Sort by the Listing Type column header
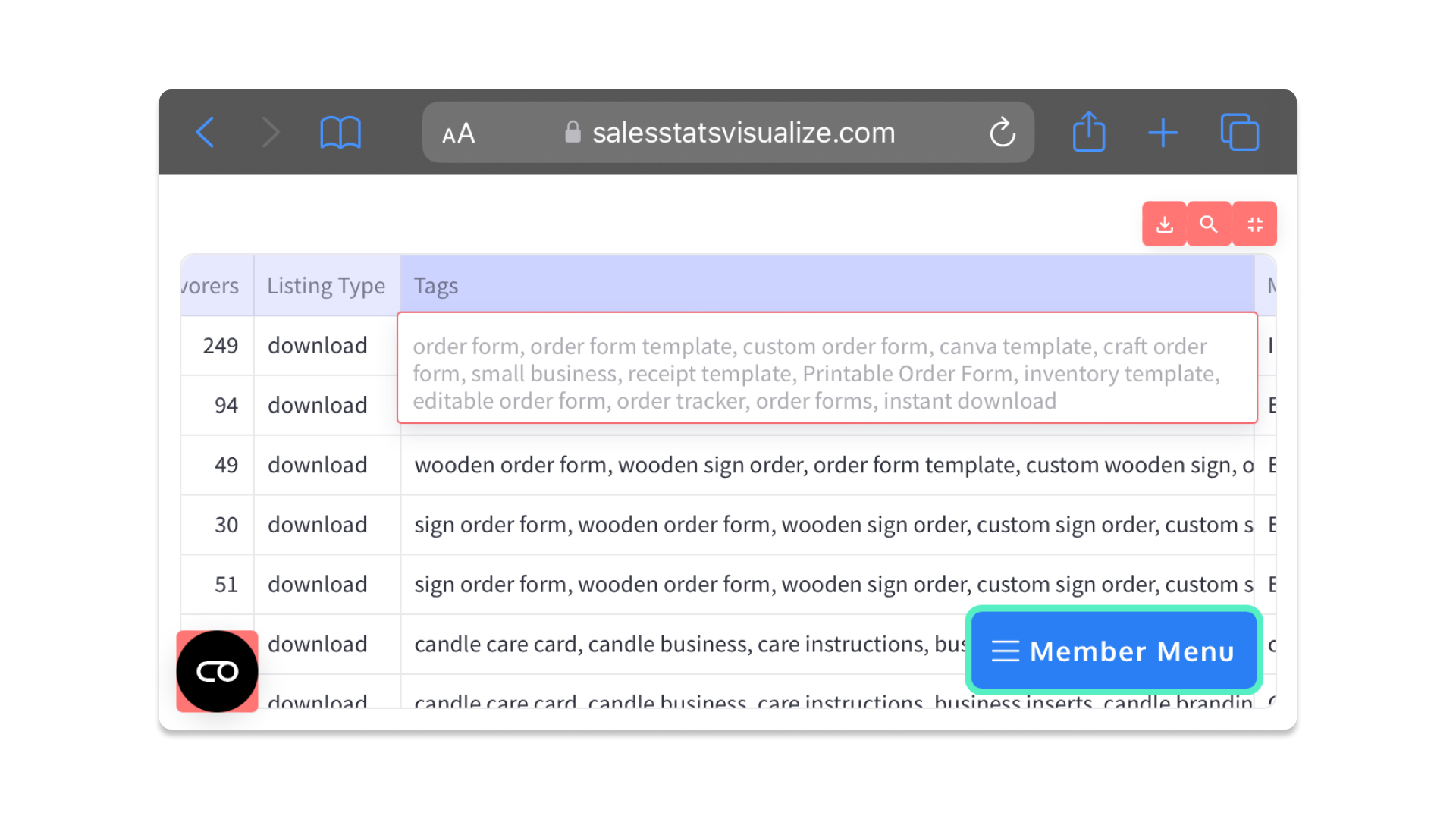1456x819 pixels. click(326, 286)
